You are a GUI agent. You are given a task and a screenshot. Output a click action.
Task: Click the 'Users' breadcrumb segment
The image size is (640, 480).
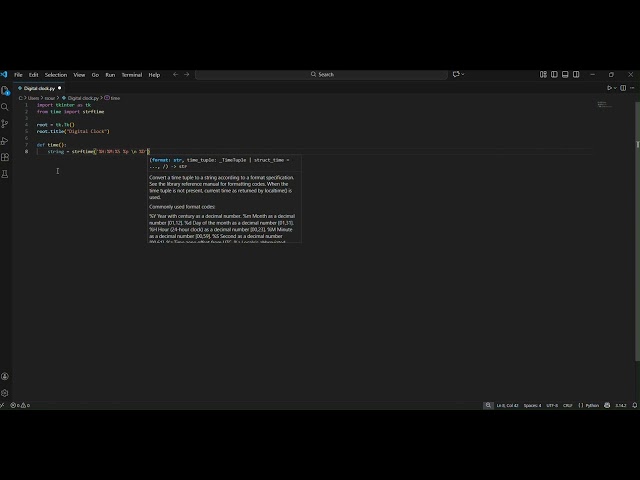[x=33, y=98]
